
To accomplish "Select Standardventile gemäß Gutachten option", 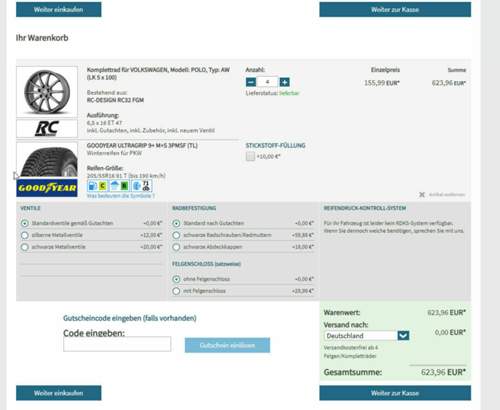I will pyautogui.click(x=25, y=223).
